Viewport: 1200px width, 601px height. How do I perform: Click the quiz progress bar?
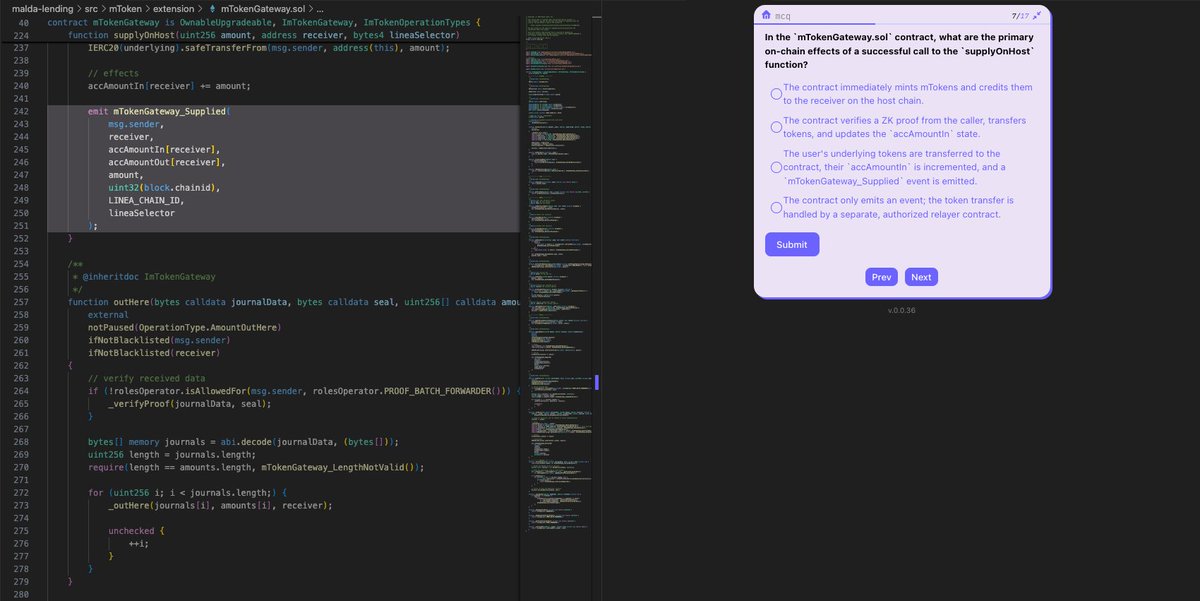tap(903, 23)
